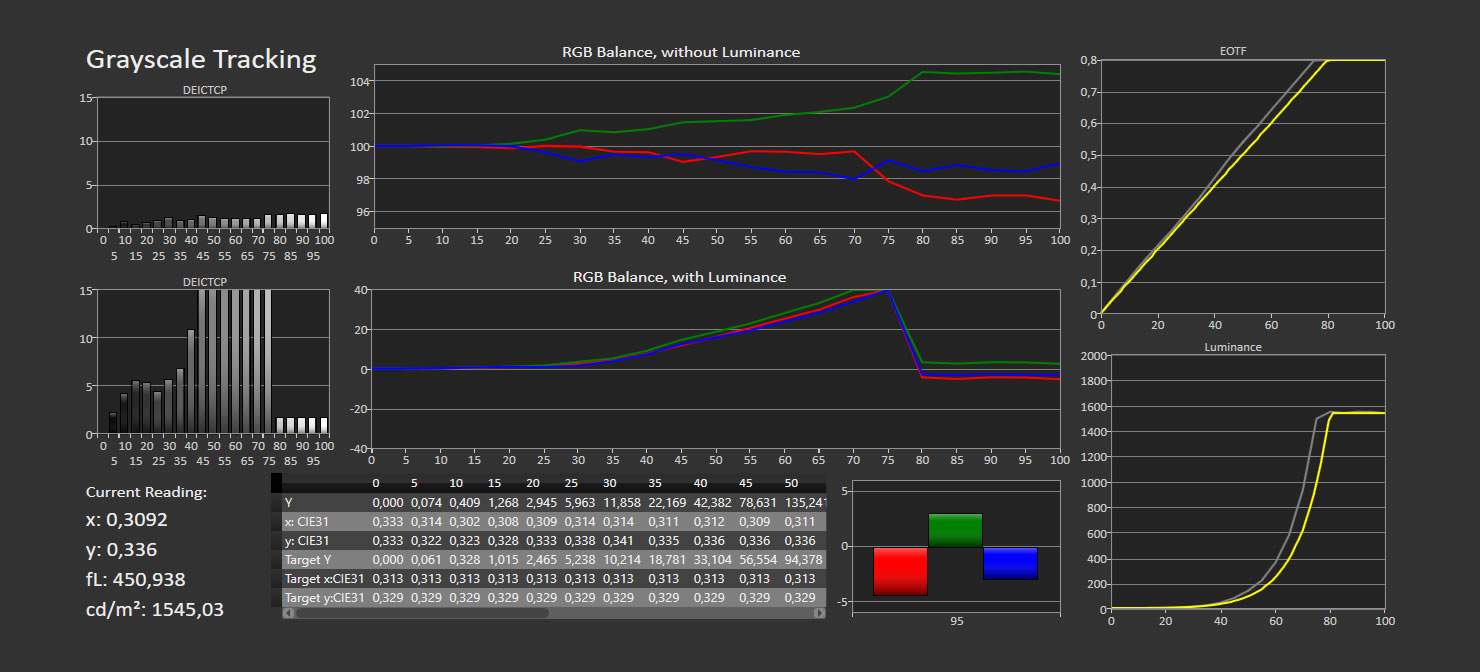
Task: Click inside the Luminance curve chart
Action: 1248,482
